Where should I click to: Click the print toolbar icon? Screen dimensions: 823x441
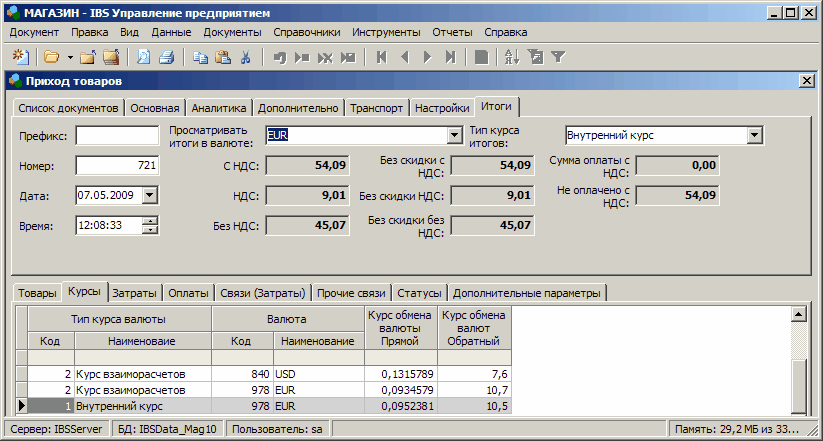[x=166, y=57]
